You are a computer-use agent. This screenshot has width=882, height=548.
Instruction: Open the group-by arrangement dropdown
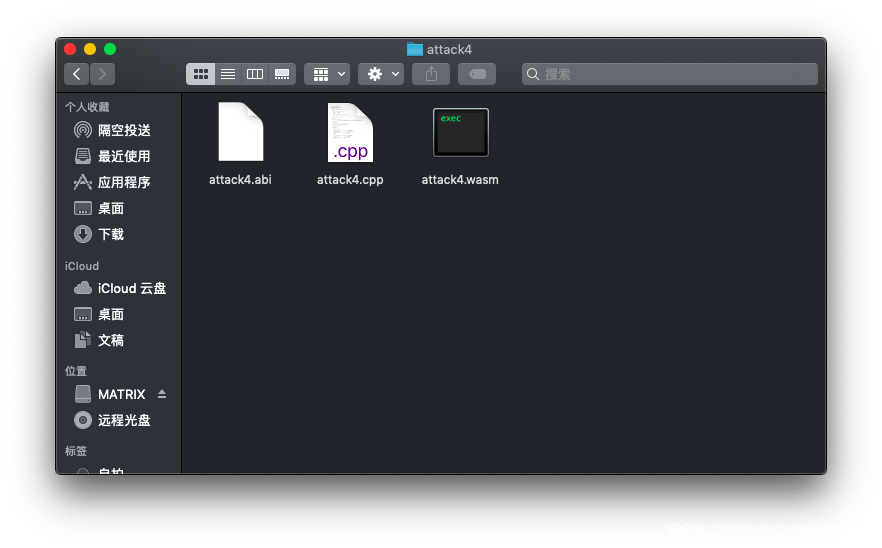pyautogui.click(x=327, y=74)
